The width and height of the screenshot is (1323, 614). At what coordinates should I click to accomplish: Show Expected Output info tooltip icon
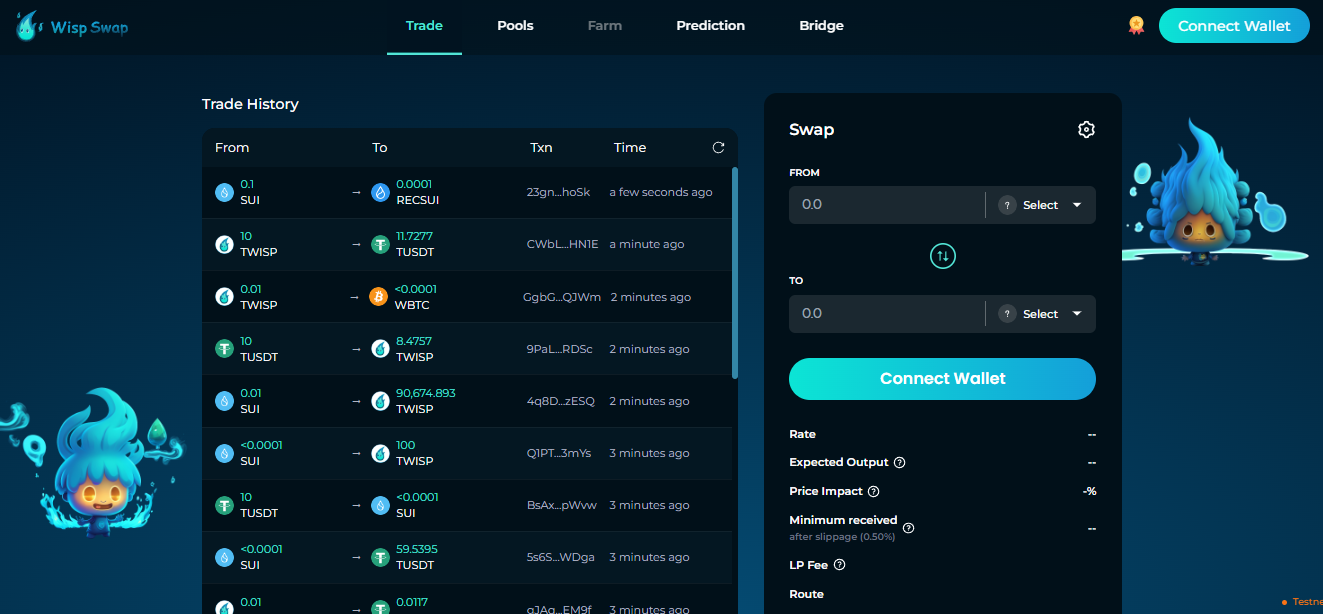(x=899, y=463)
